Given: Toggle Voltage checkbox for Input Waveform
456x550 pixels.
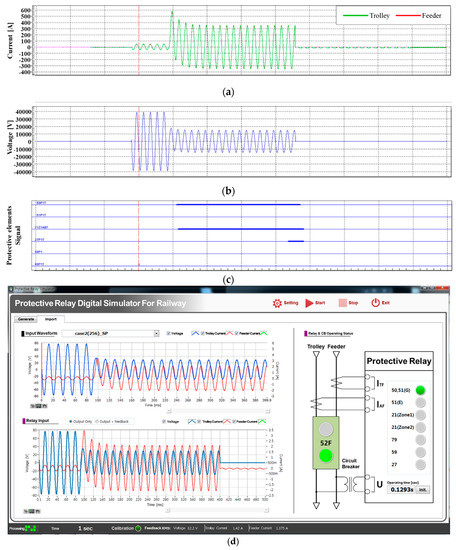Looking at the screenshot, I should [169, 333].
